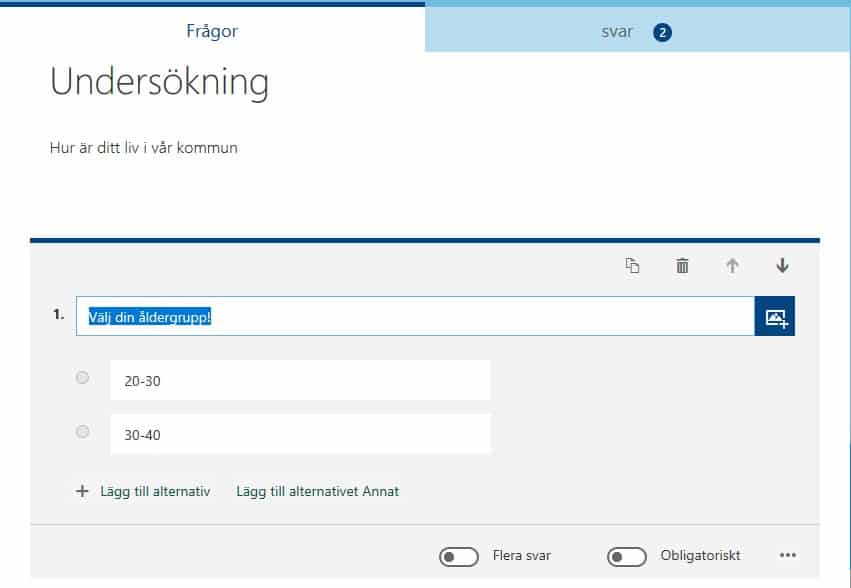
Task: Select the radio button for 20-30
Action: click(x=83, y=378)
